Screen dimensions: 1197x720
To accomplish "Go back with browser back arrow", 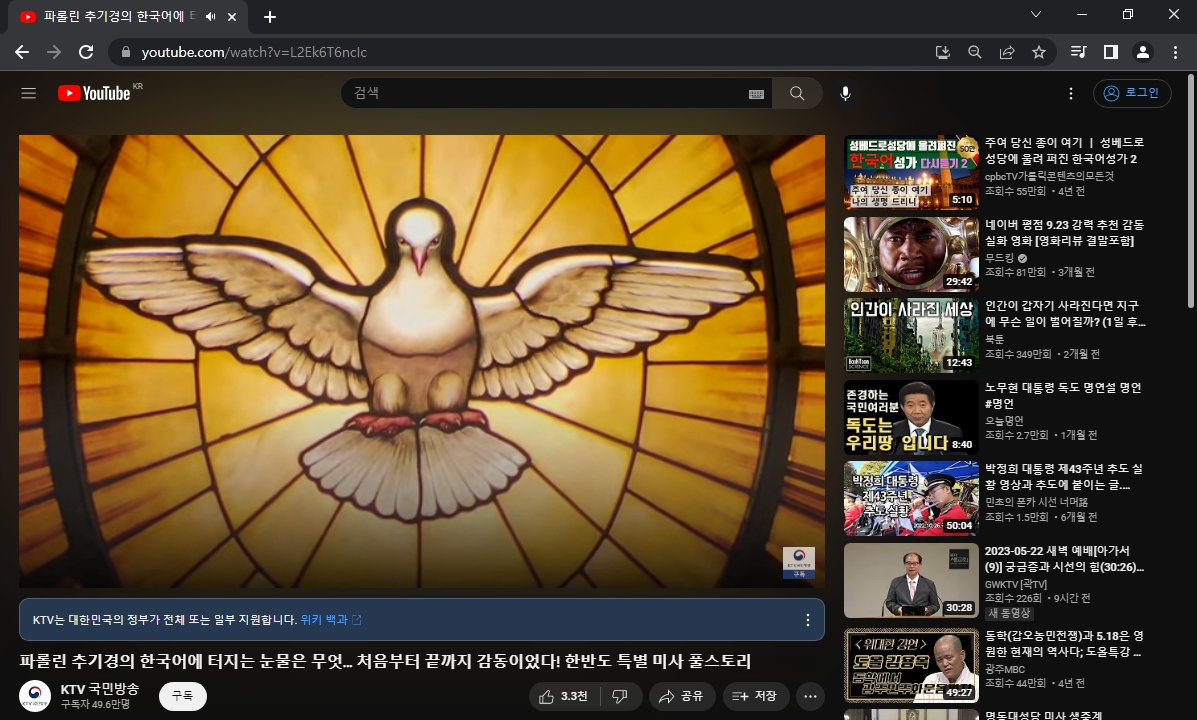I will [22, 52].
